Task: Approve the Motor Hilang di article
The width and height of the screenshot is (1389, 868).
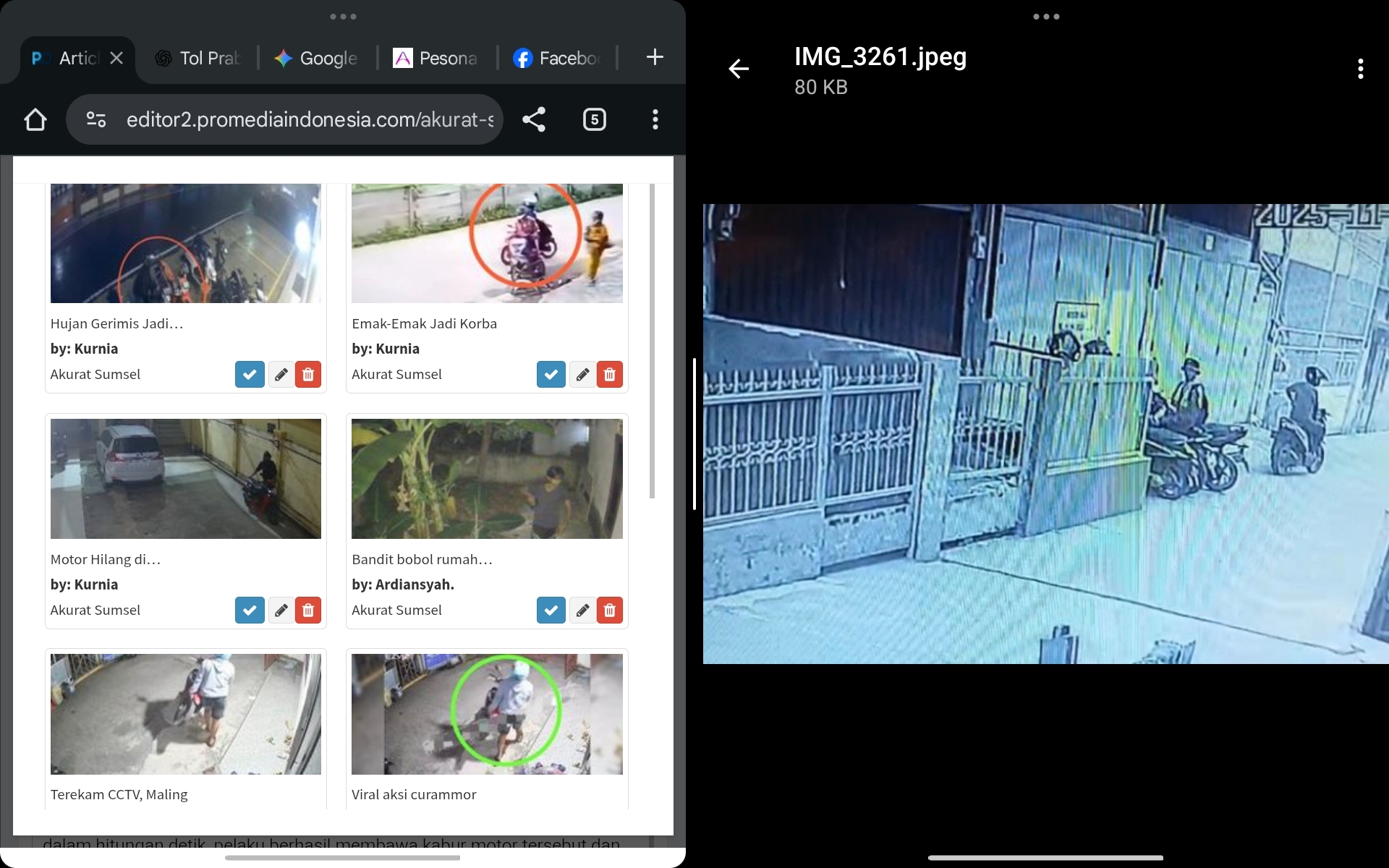Action: pyautogui.click(x=250, y=610)
